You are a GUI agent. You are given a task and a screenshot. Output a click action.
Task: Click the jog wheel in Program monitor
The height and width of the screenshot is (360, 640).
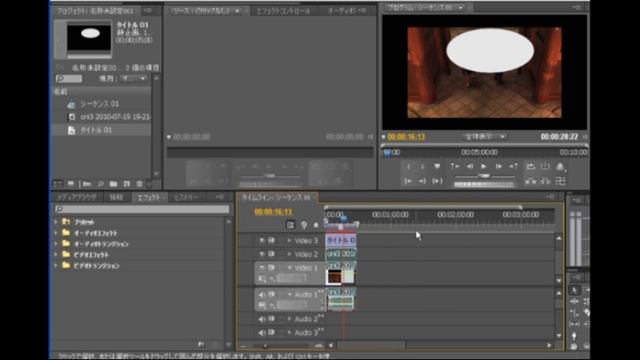coord(484,184)
